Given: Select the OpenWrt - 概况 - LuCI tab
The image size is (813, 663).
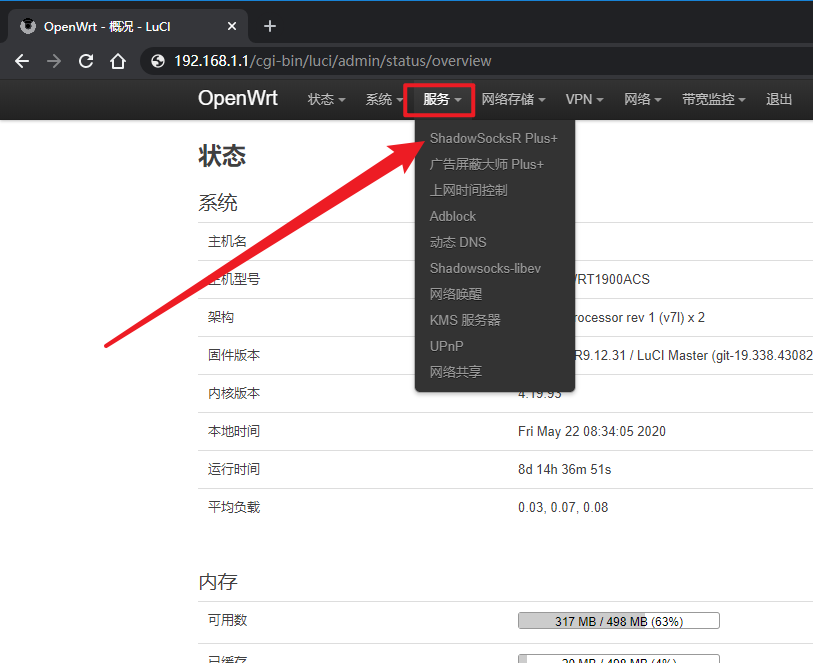Looking at the screenshot, I should 127,26.
